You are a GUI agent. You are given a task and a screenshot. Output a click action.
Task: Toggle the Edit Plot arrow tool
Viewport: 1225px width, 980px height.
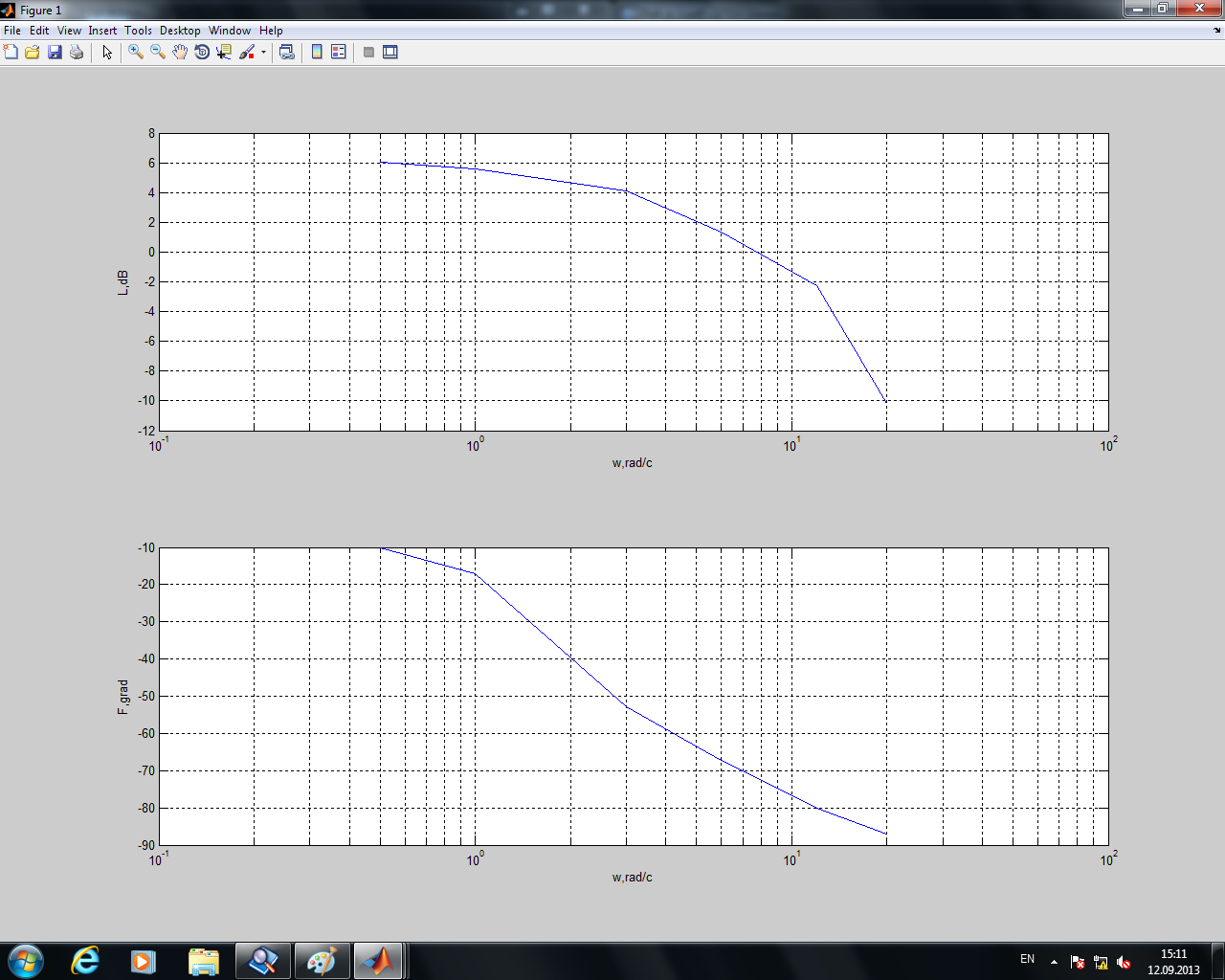pyautogui.click(x=107, y=52)
